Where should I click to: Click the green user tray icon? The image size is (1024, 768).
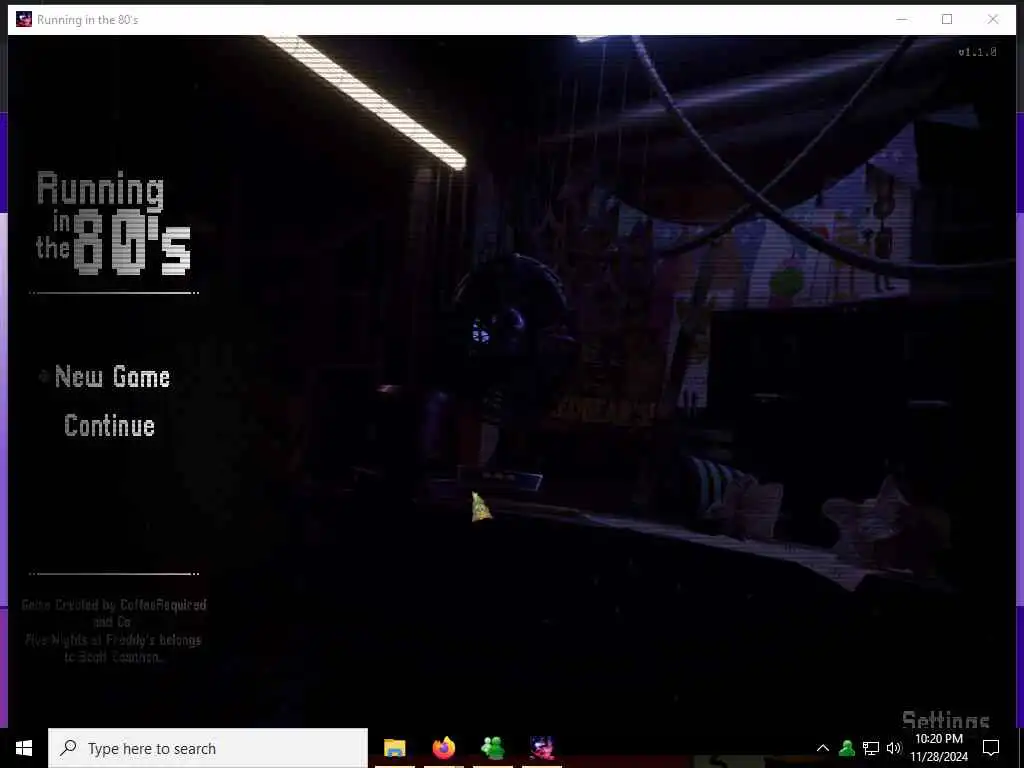[847, 748]
